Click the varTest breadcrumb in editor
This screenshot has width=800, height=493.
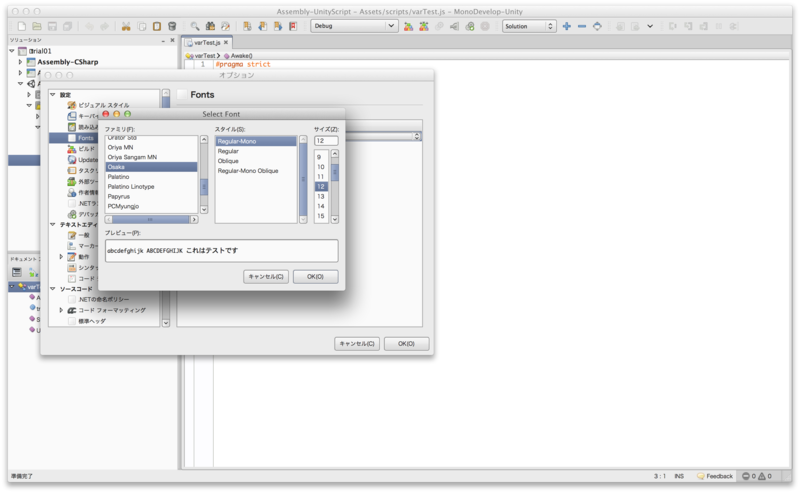click(x=205, y=56)
